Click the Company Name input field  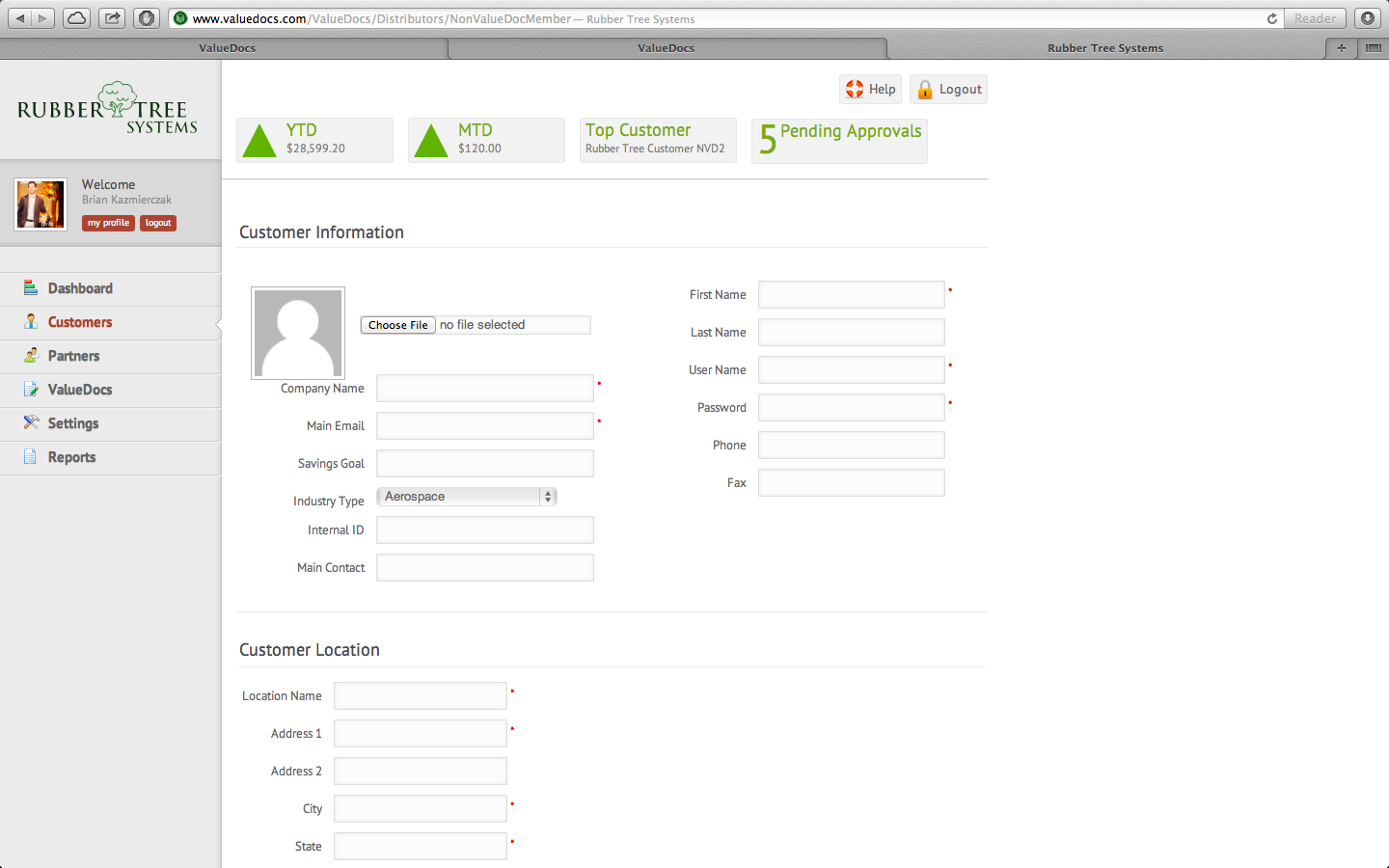pyautogui.click(x=484, y=389)
